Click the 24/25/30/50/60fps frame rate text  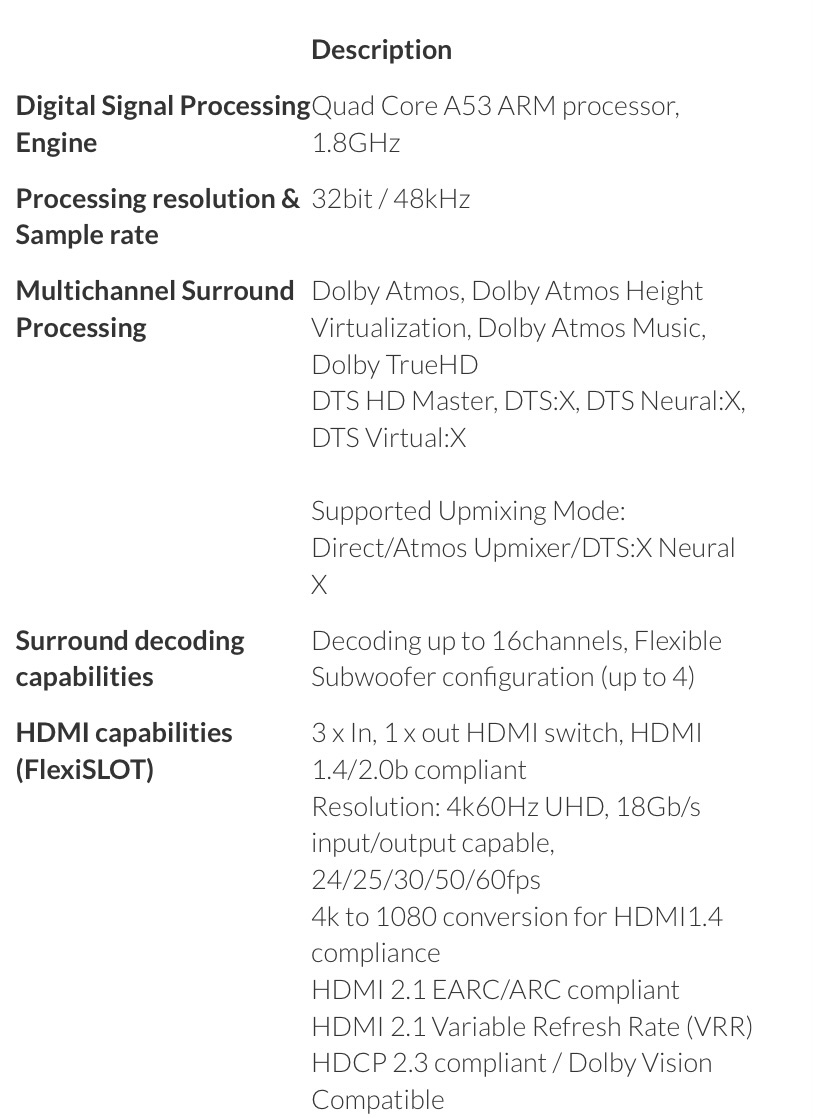point(426,880)
